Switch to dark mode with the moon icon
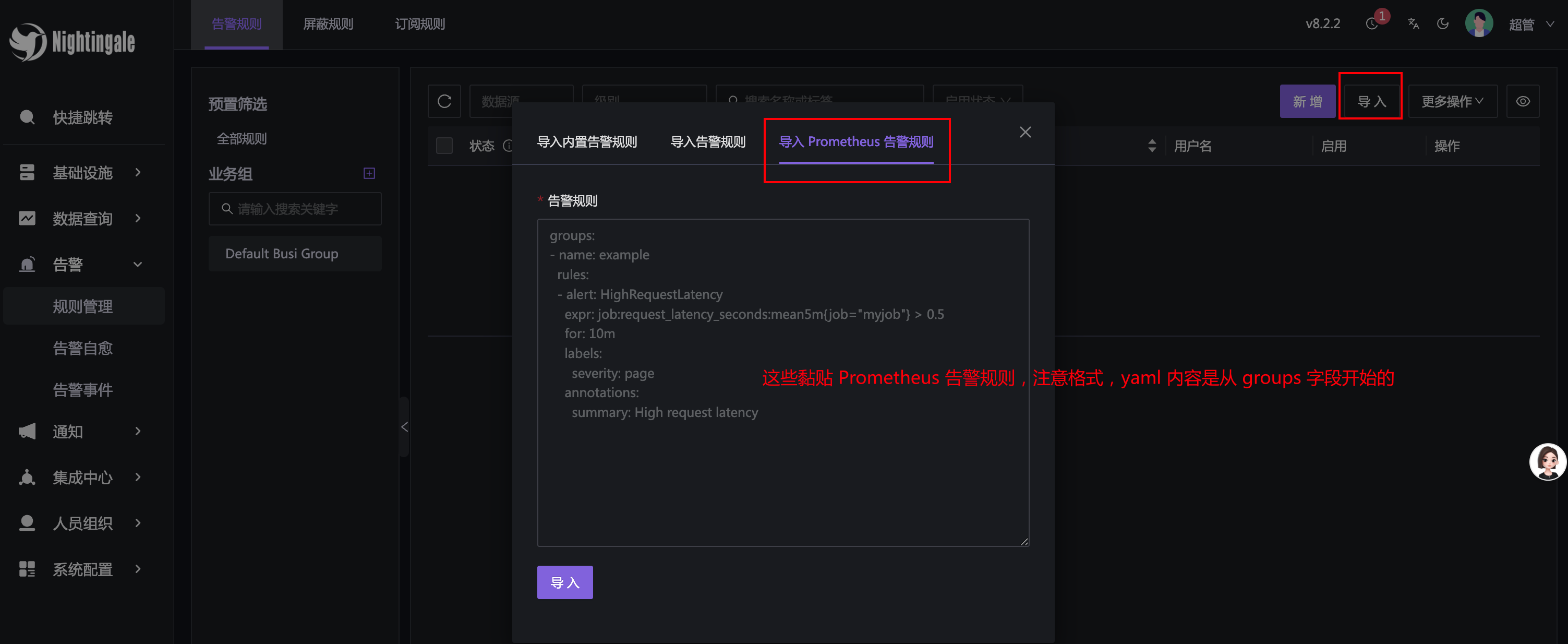Viewport: 1568px width, 644px height. coord(1442,24)
